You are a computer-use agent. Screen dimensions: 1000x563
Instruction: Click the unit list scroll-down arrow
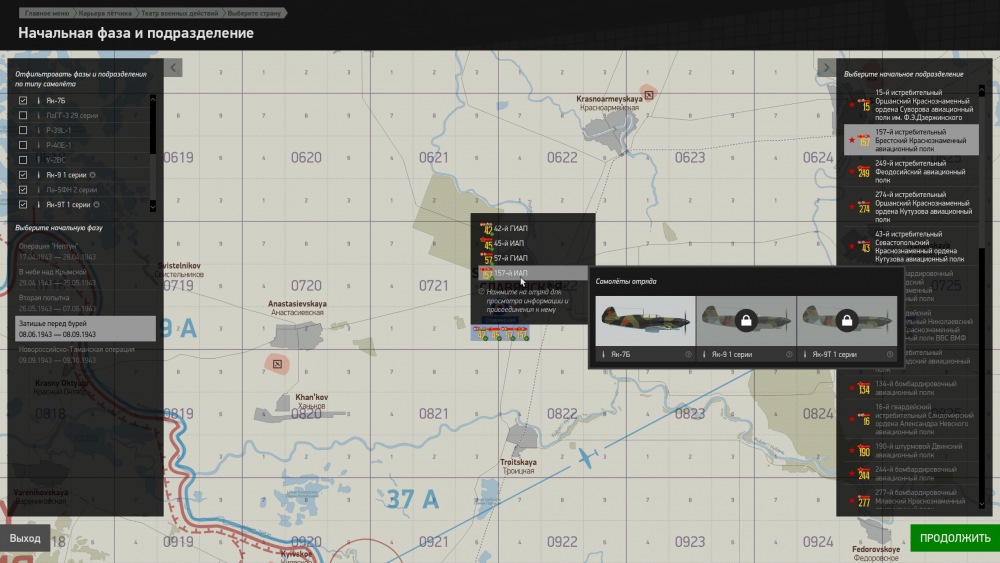click(x=982, y=504)
